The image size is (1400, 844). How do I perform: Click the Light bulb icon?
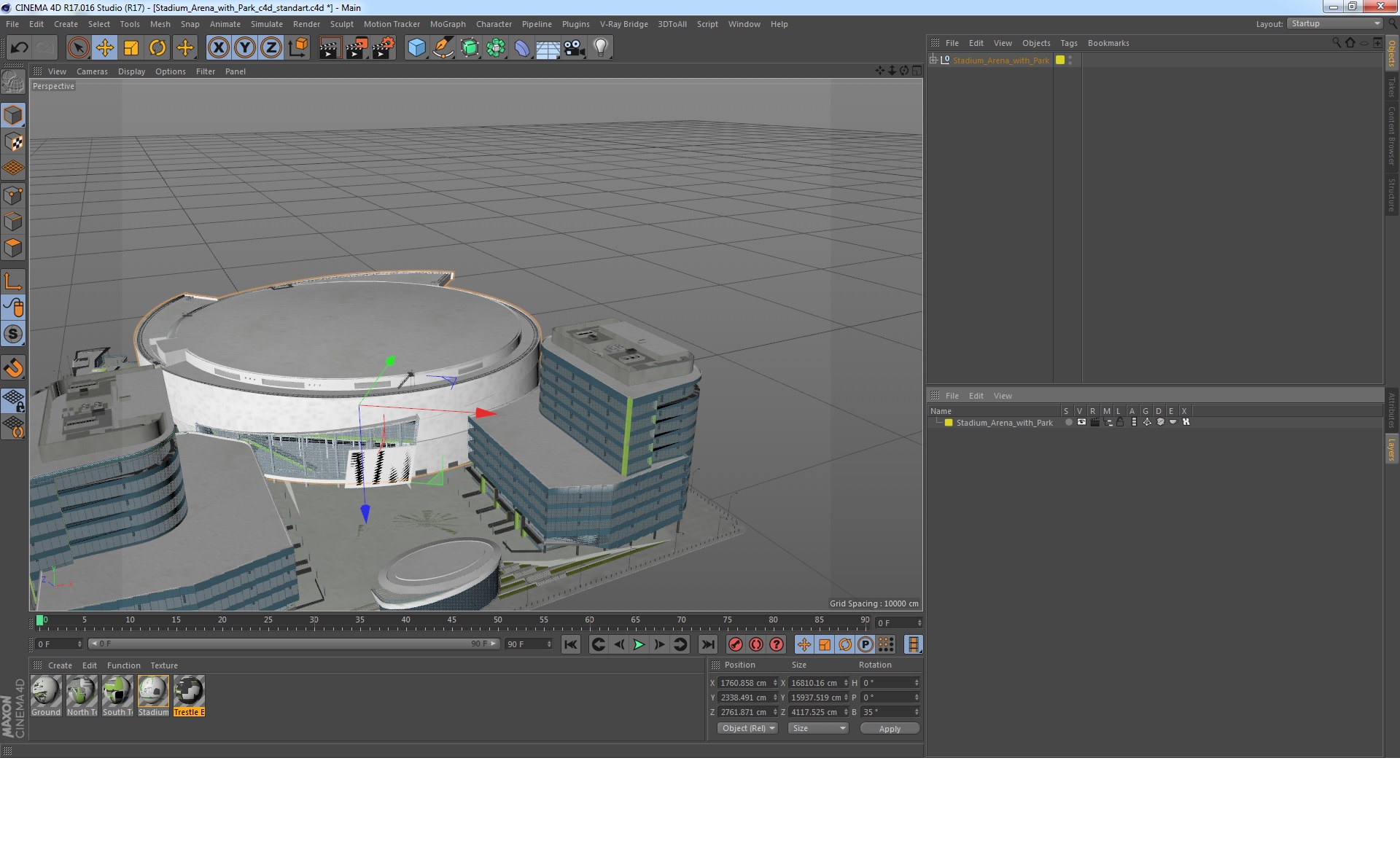600,48
